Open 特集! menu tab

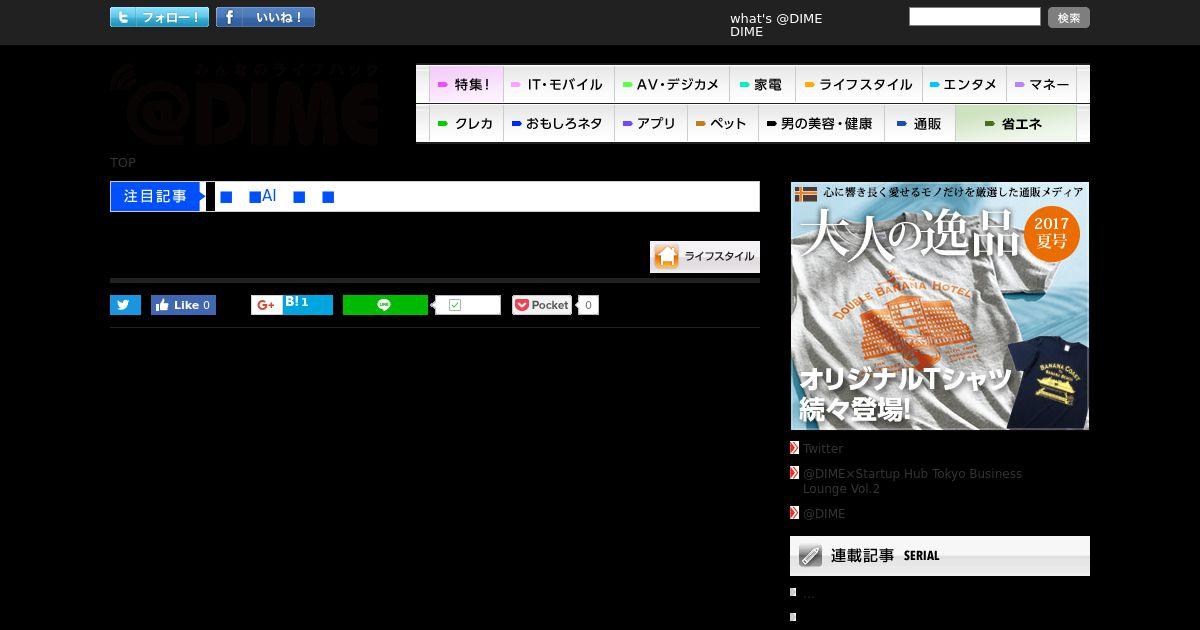(x=466, y=85)
